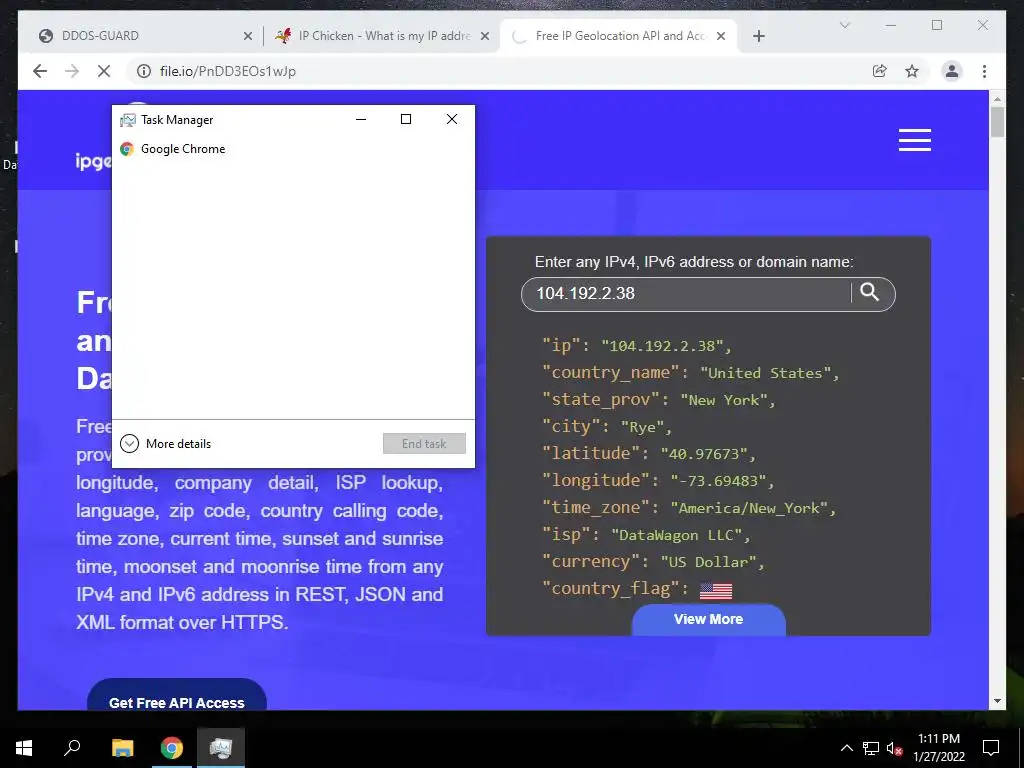Click the "New York" state_prov value

pos(724,400)
